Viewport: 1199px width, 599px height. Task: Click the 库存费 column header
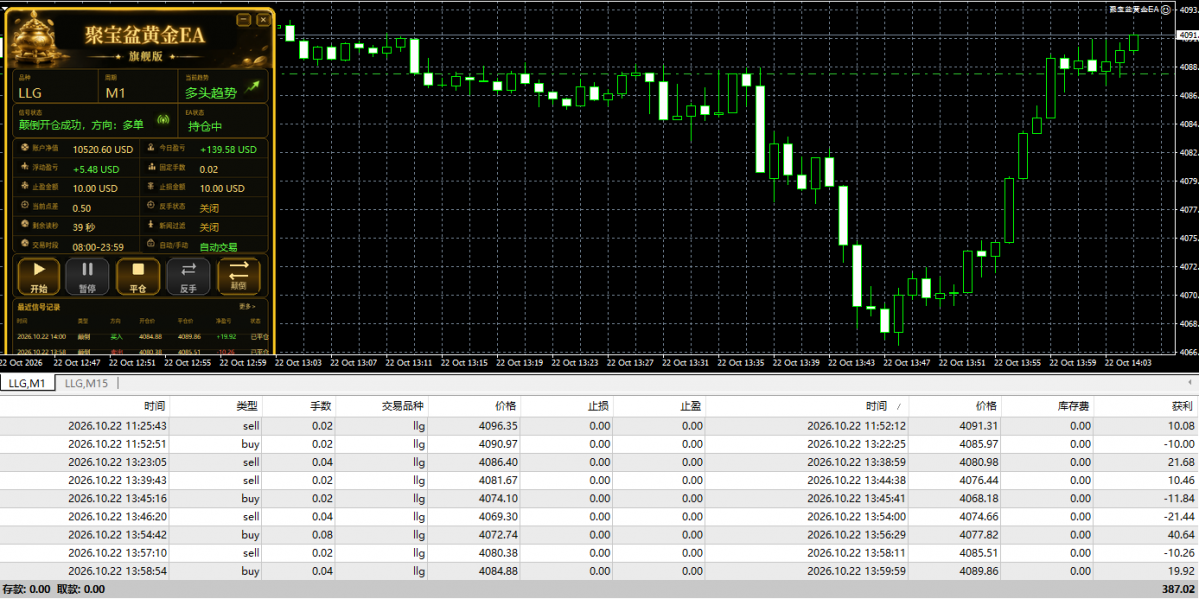pyautogui.click(x=1048, y=406)
